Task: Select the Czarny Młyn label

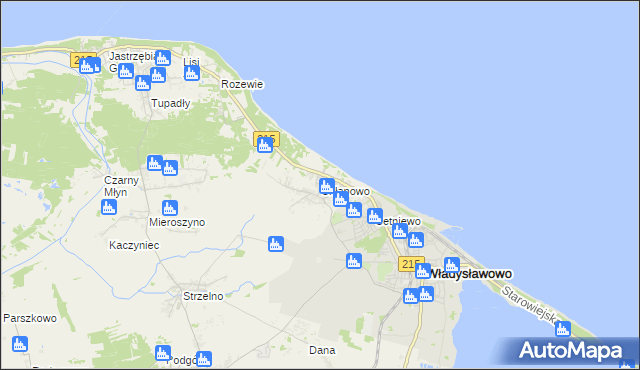Action: tap(121, 186)
